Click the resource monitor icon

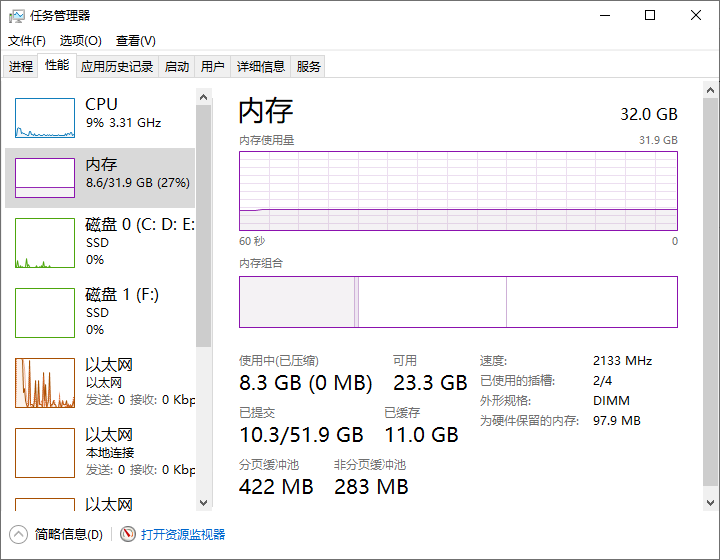click(128, 534)
